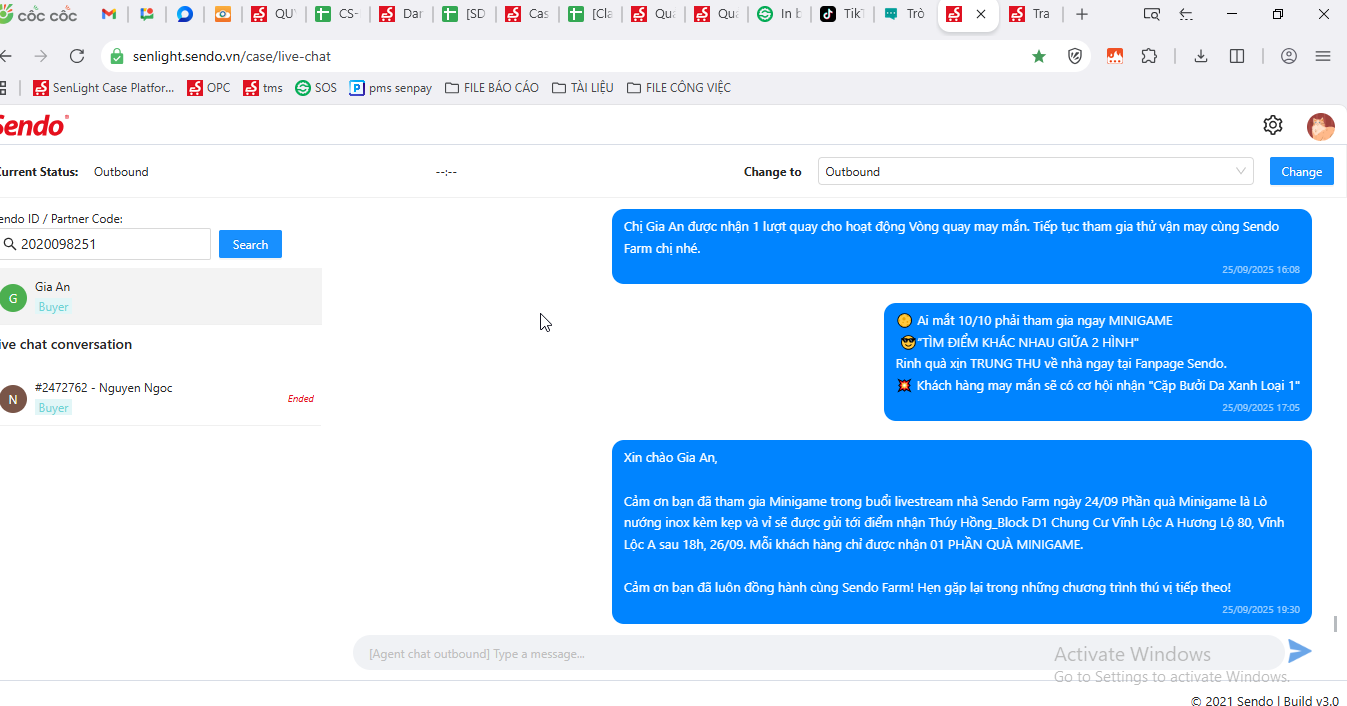Click the tab search icon in the title bar
The width and height of the screenshot is (1347, 706).
[1152, 14]
